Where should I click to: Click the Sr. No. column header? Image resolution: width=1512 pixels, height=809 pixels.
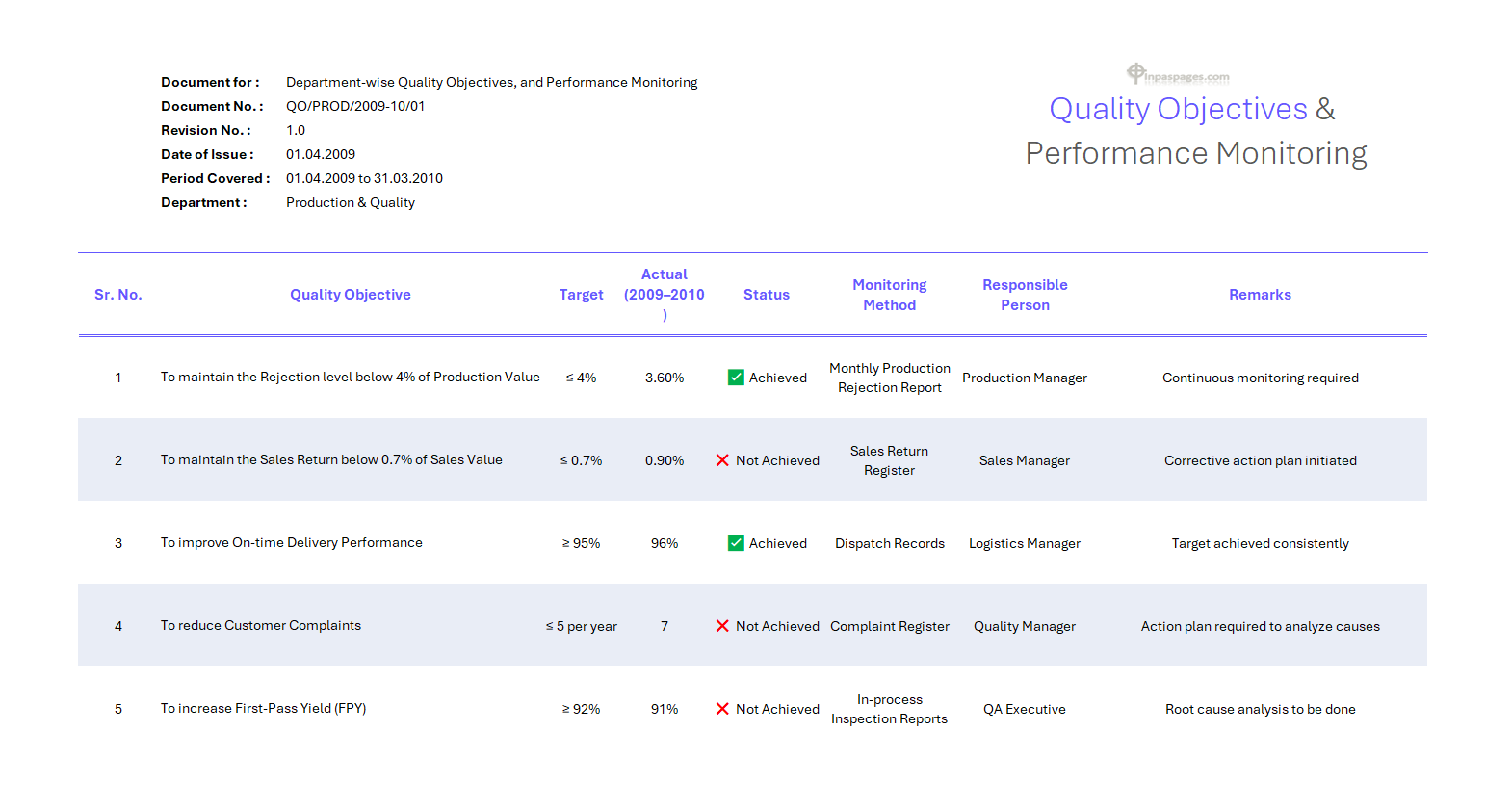118,295
